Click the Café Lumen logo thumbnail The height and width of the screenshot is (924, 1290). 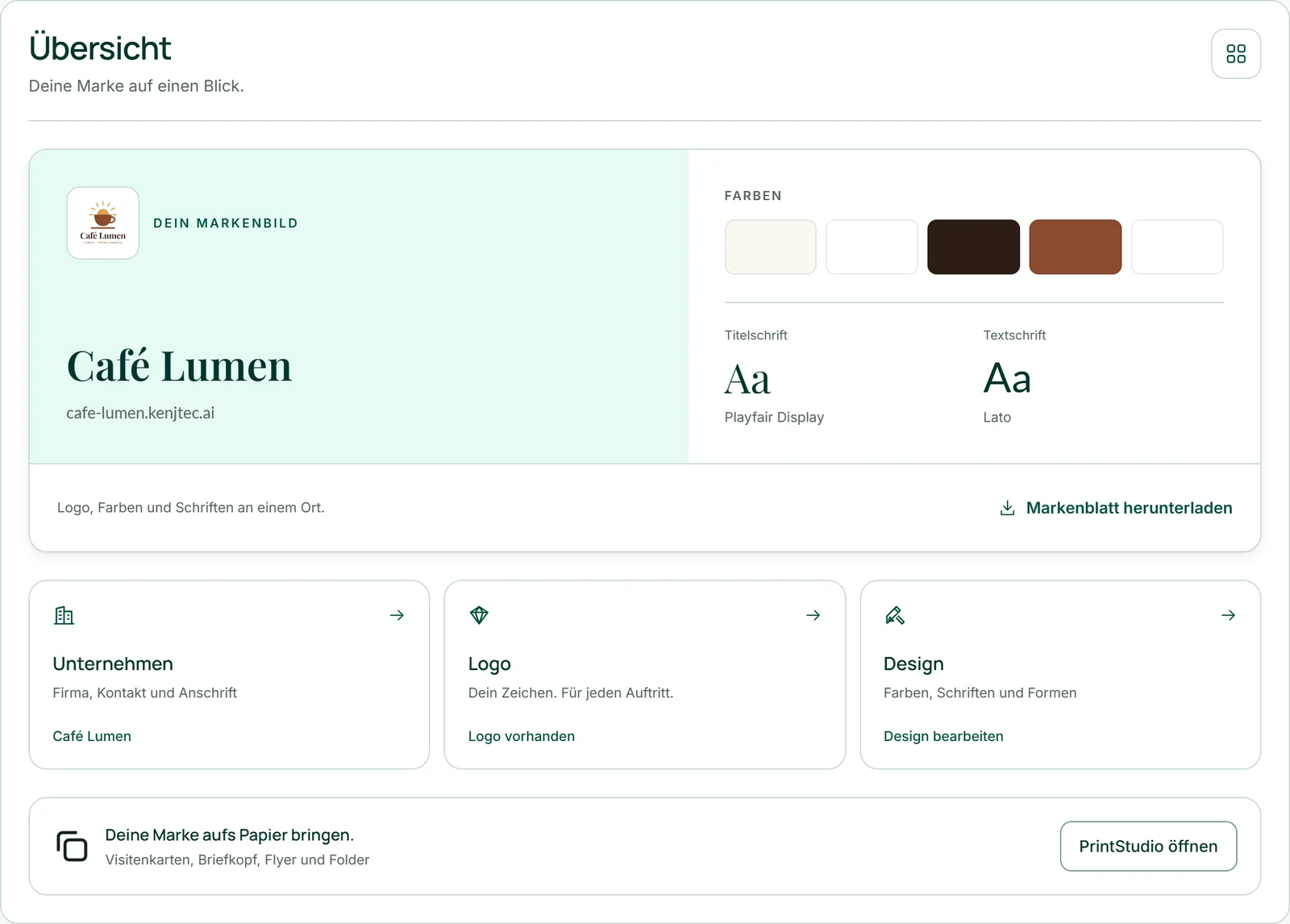103,223
